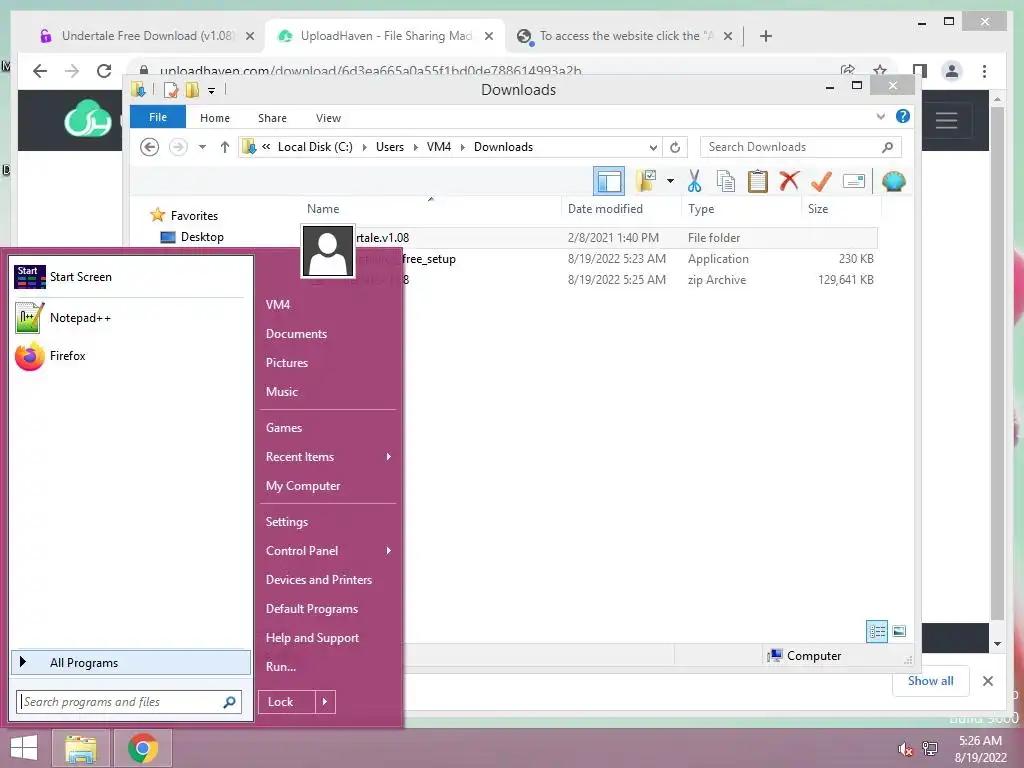The width and height of the screenshot is (1024, 768).
Task: Open the Explorer Help question mark
Action: click(x=903, y=116)
